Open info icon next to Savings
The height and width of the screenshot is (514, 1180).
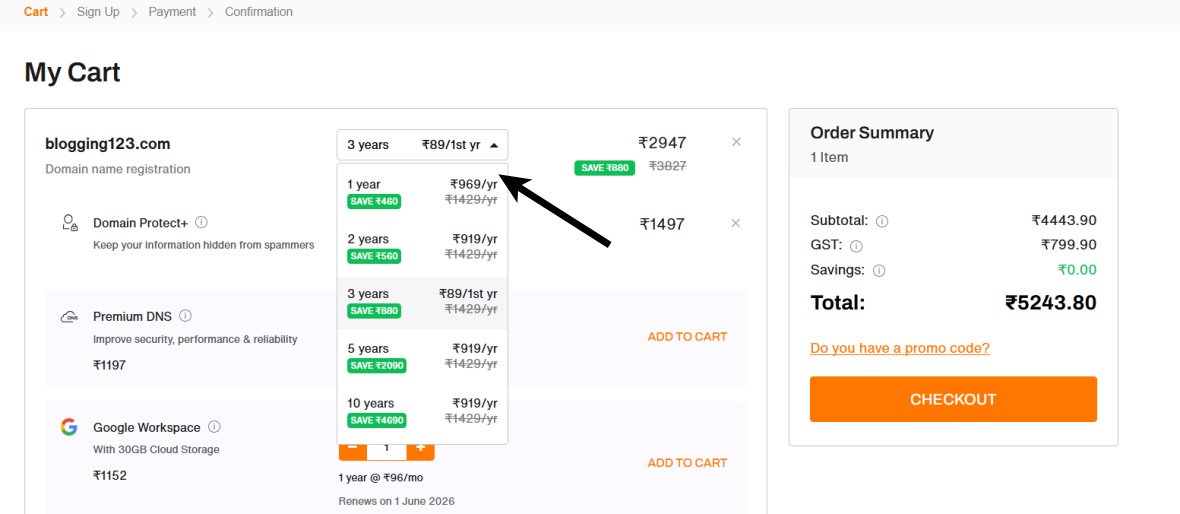point(879,271)
